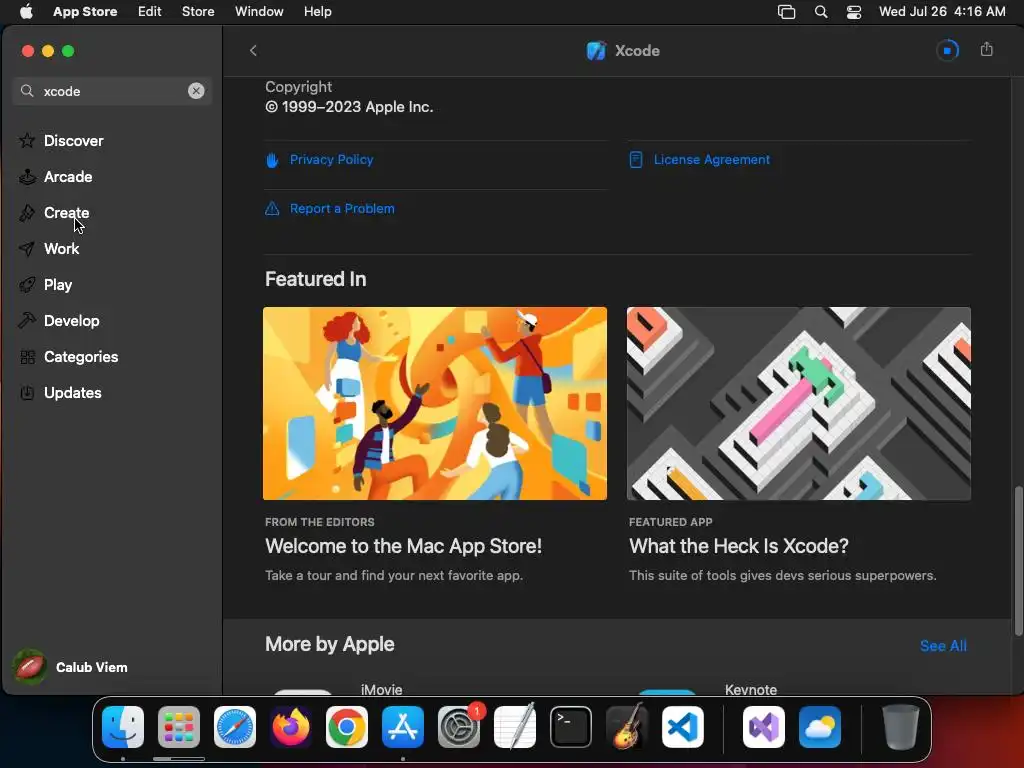The width and height of the screenshot is (1024, 768).
Task: Click See All for More by Apple
Action: click(x=943, y=646)
